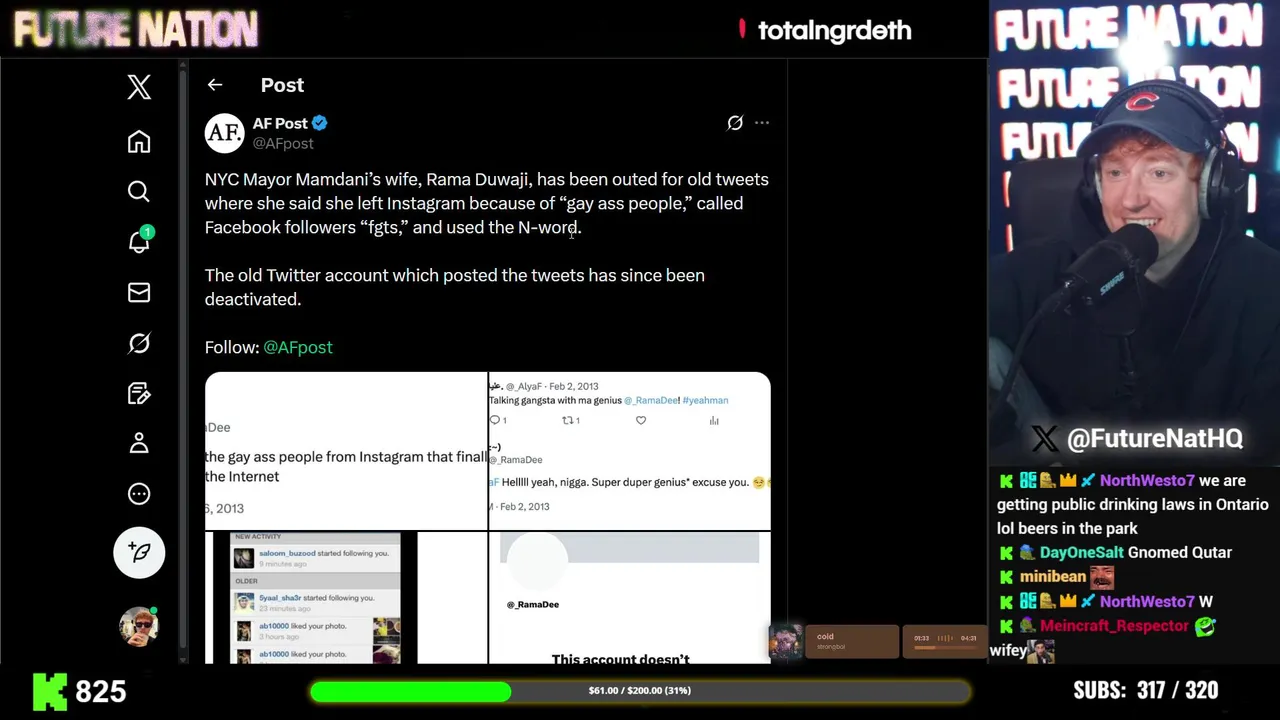The height and width of the screenshot is (720, 1280).
Task: Click the @FutureNatHQ handle overlay
Action: coord(1154,438)
